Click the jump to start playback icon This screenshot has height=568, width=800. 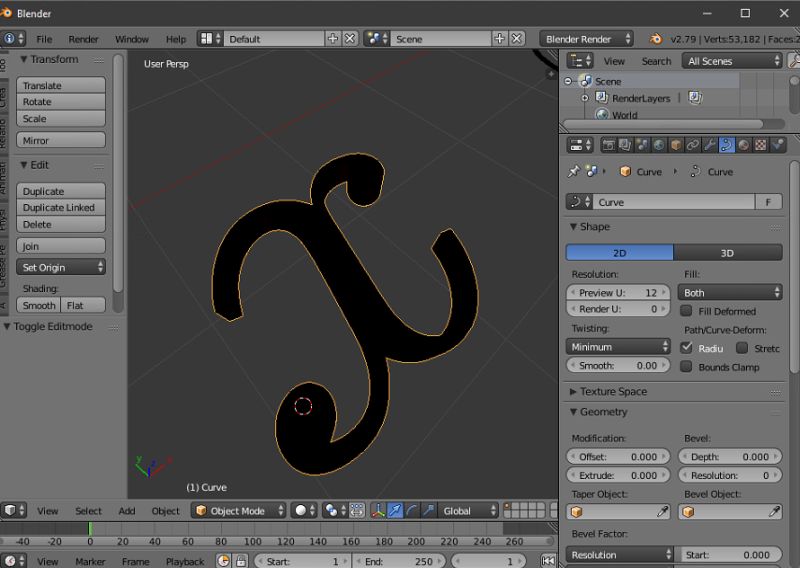point(548,561)
